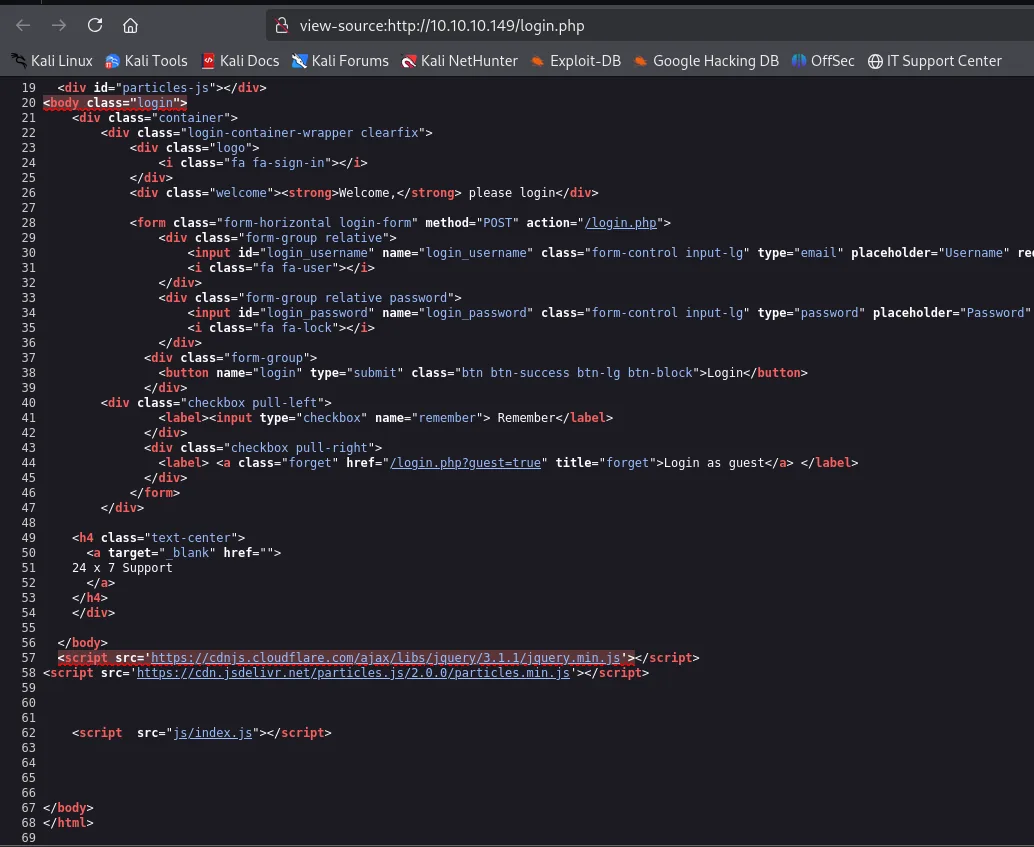Click the browser forward arrow
Image resolution: width=1034 pixels, height=847 pixels.
(x=59, y=26)
